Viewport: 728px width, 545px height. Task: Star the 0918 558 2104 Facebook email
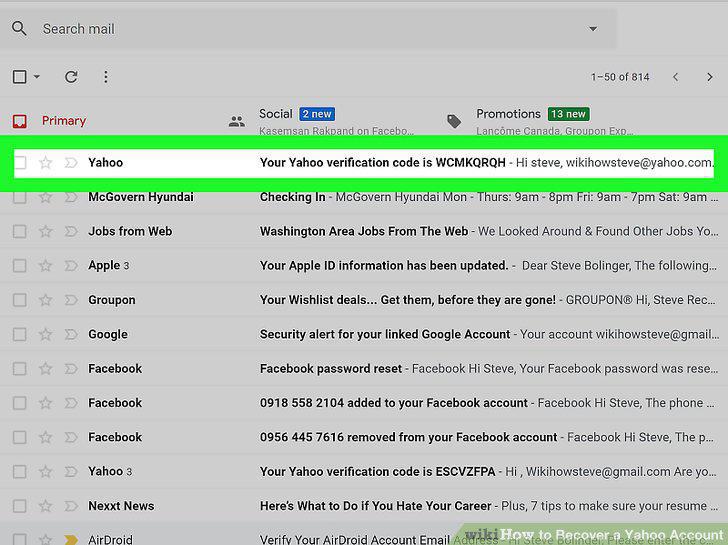45,403
